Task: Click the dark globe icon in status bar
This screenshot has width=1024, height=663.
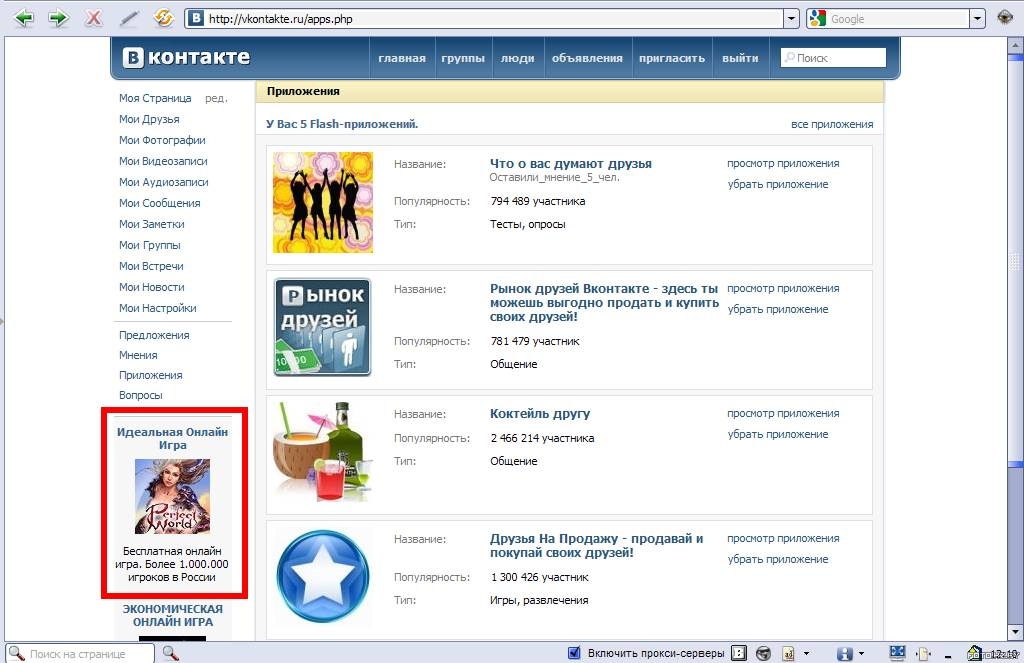Action: (763, 653)
